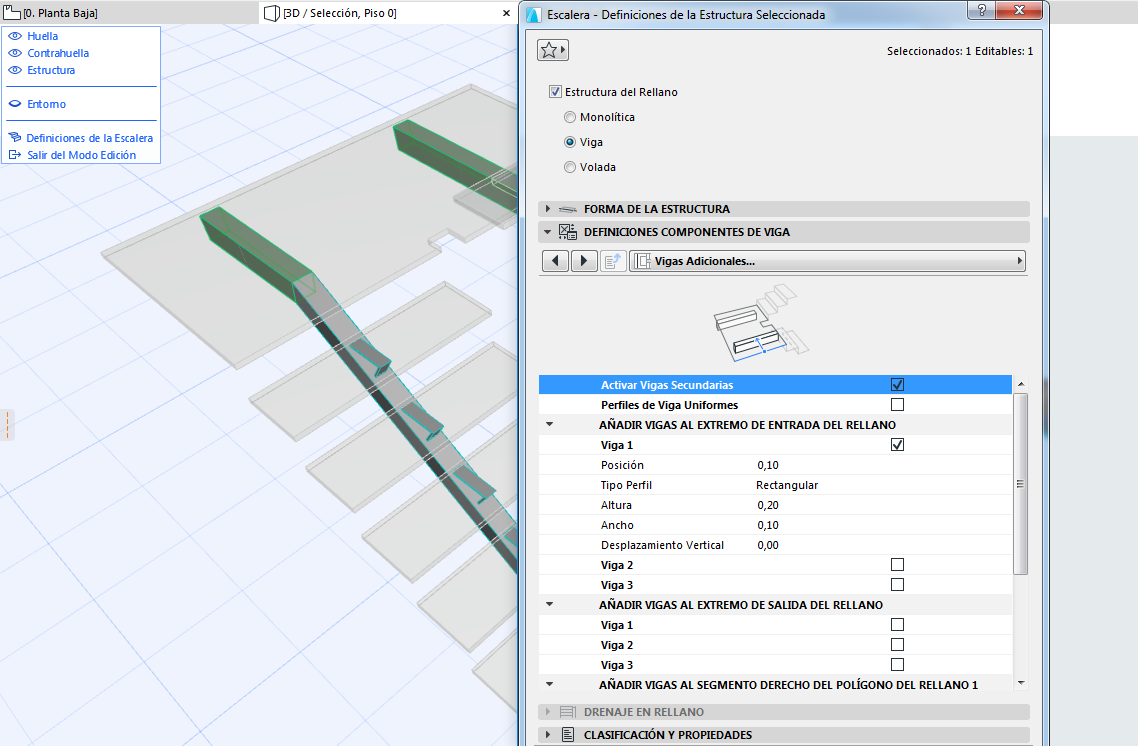
Task: Click Salir del Modo Edición
Action: (x=81, y=155)
